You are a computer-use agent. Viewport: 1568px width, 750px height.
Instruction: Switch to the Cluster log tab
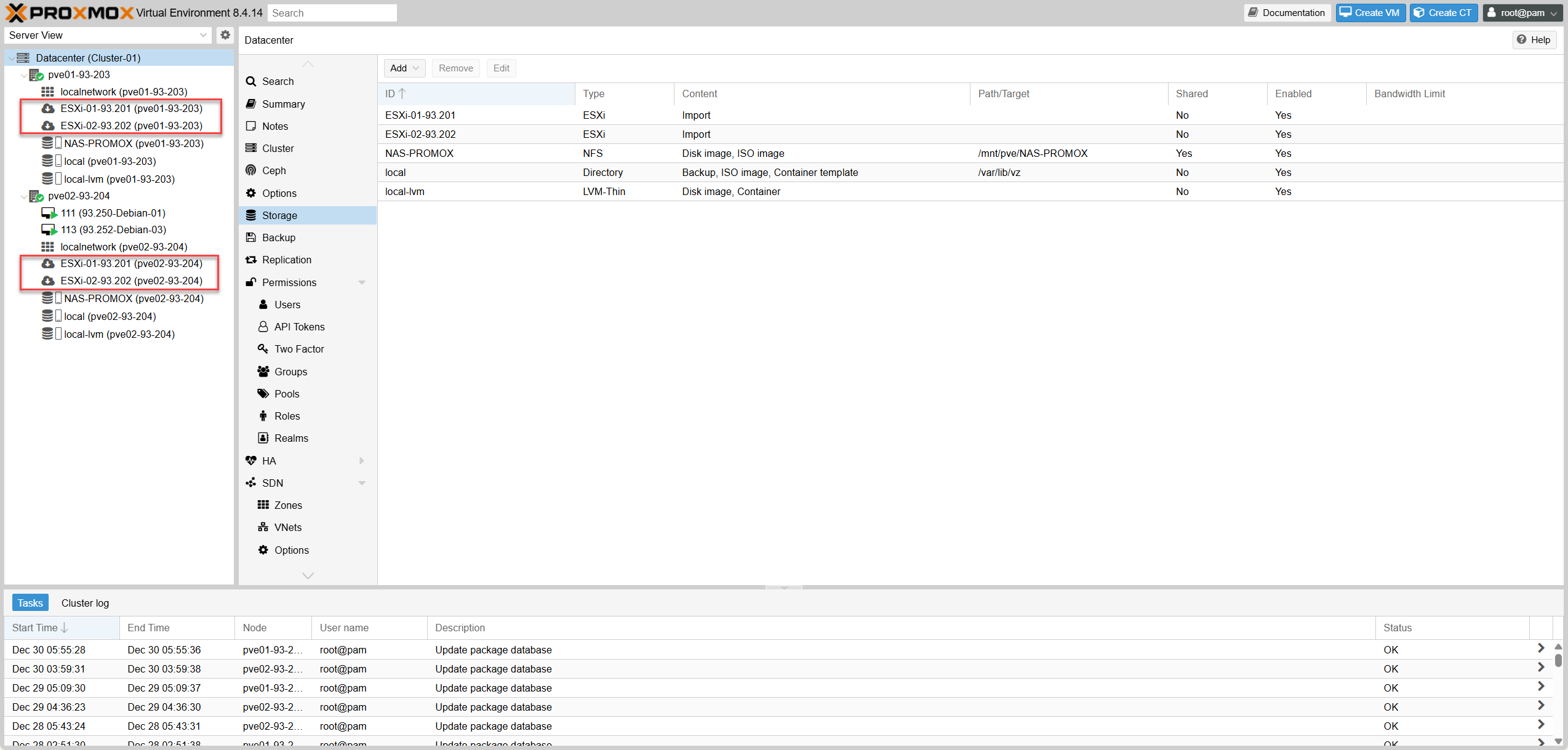85,603
